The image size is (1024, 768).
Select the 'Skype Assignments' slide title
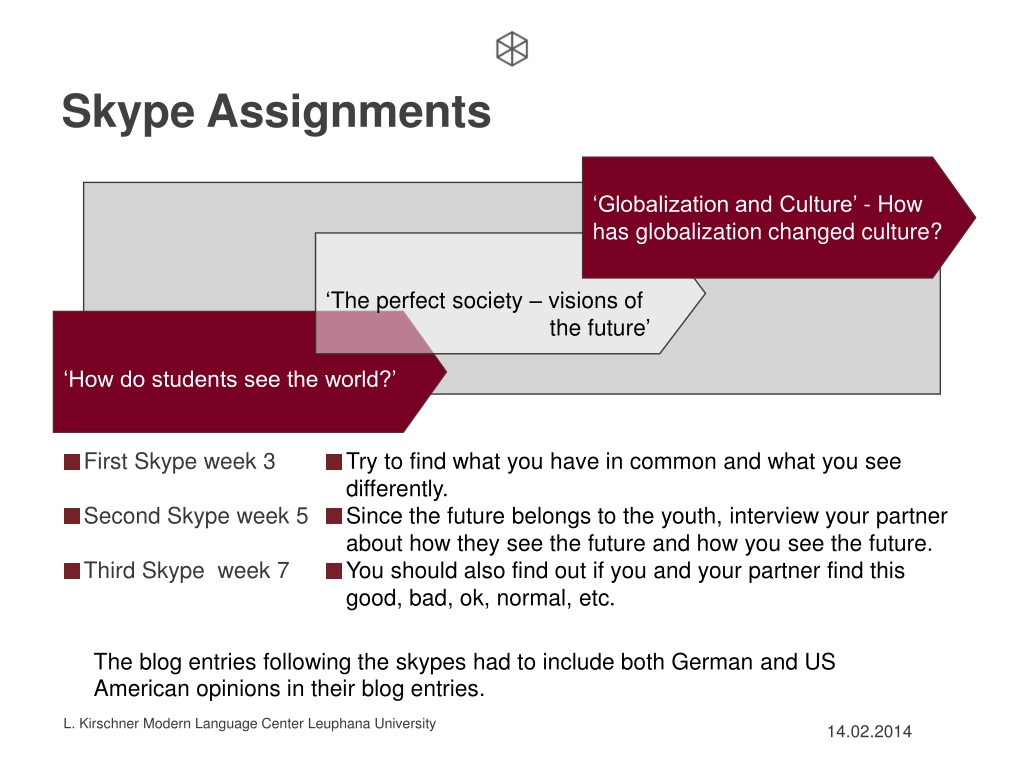pos(276,112)
